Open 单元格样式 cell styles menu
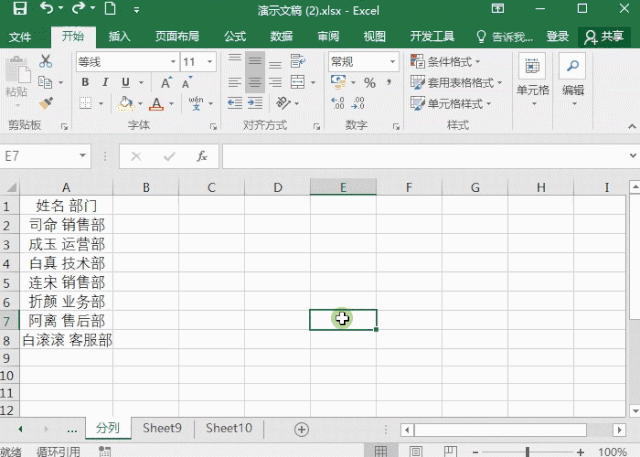Image resolution: width=640 pixels, height=457 pixels. coord(451,104)
